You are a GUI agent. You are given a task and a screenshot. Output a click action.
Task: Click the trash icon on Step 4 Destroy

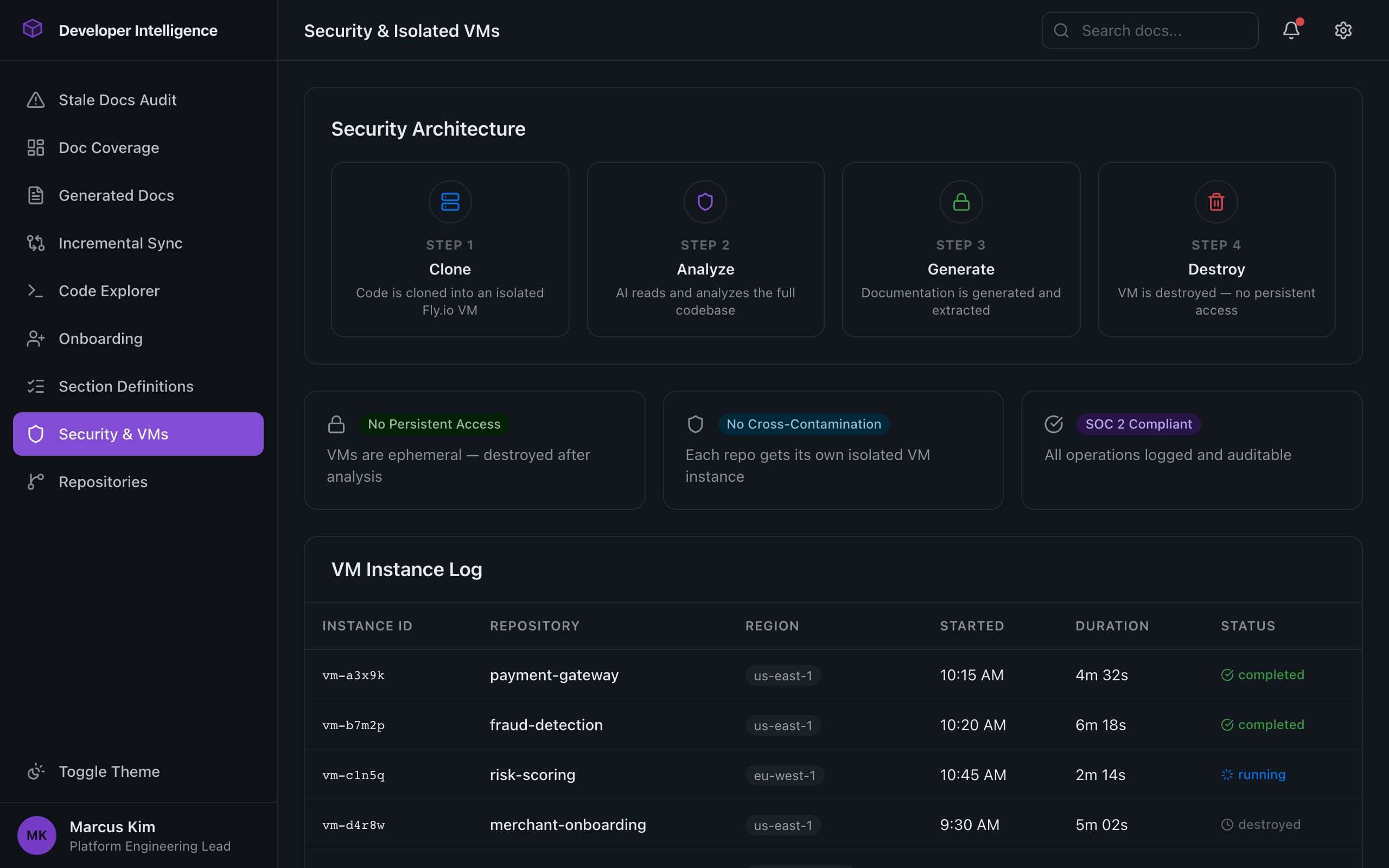pos(1216,201)
